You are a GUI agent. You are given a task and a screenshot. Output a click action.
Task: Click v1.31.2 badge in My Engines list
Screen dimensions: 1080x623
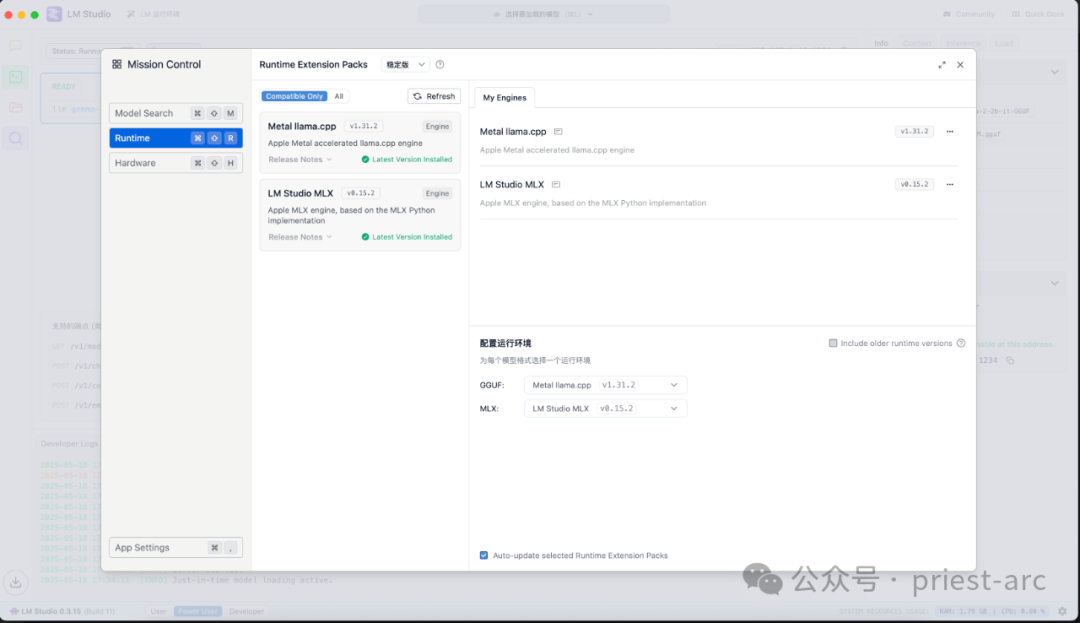click(914, 131)
